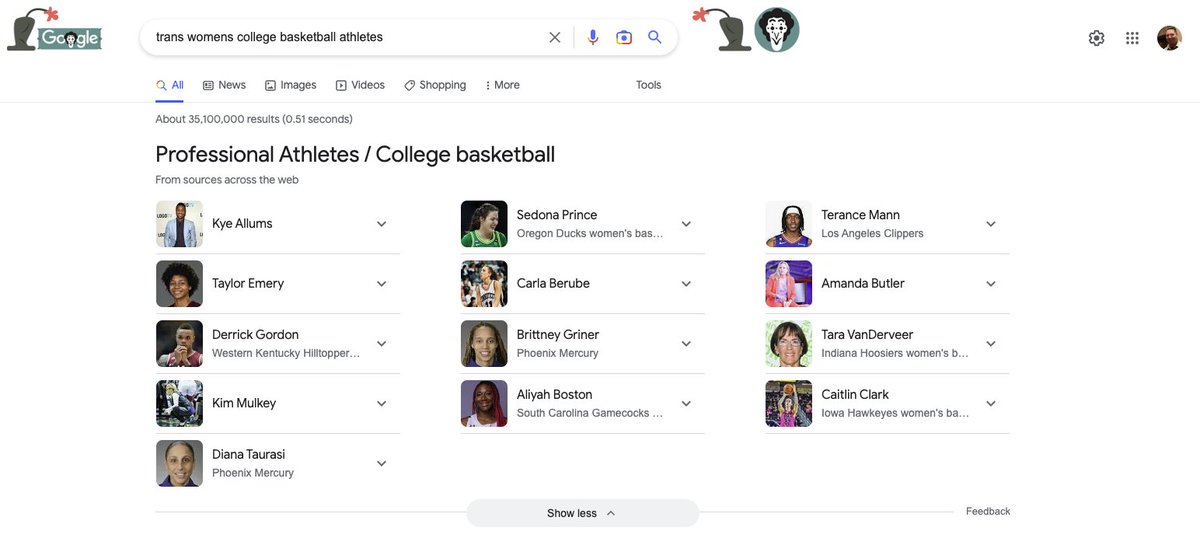Clear the search query with the X icon
Screen dimensions: 1200x545
pos(555,37)
